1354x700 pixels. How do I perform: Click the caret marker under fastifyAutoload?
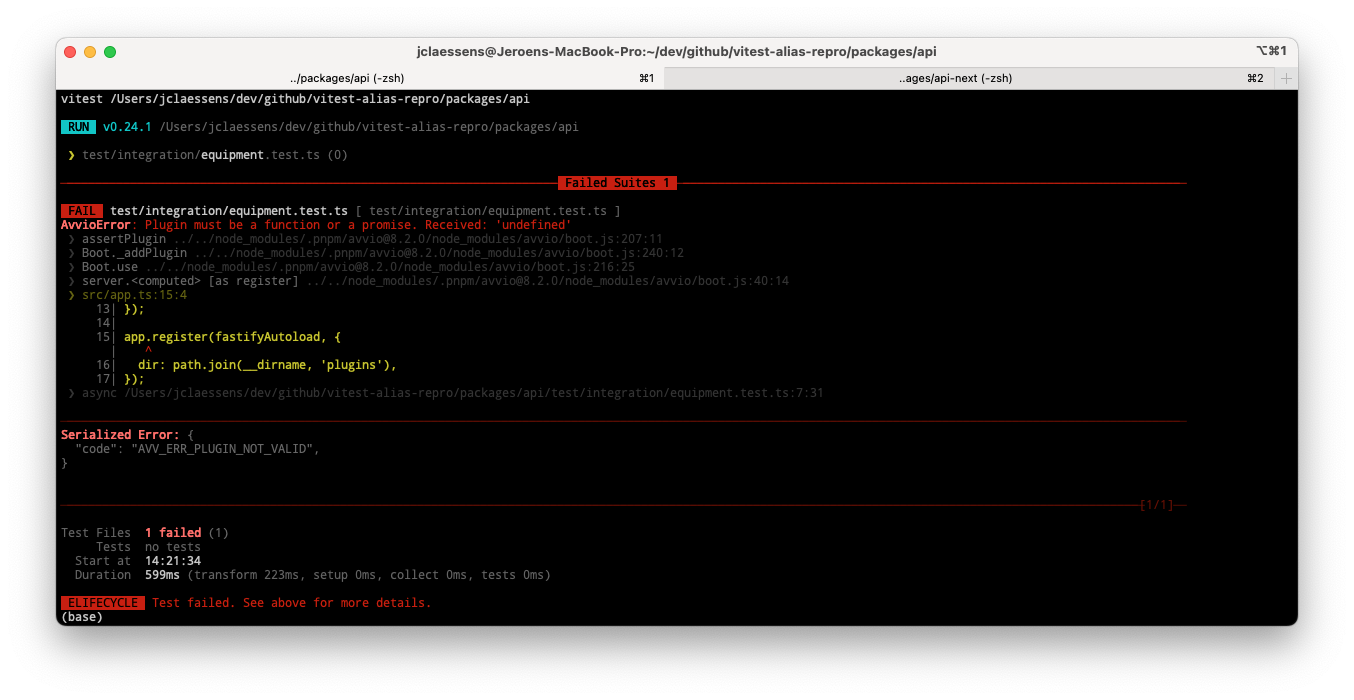pos(146,351)
